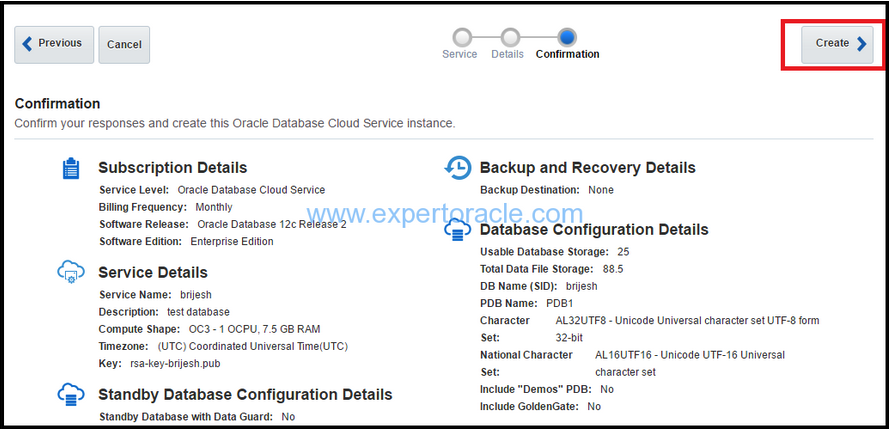Click the Service Details cloud gear icon
The image size is (889, 430).
[x=71, y=273]
